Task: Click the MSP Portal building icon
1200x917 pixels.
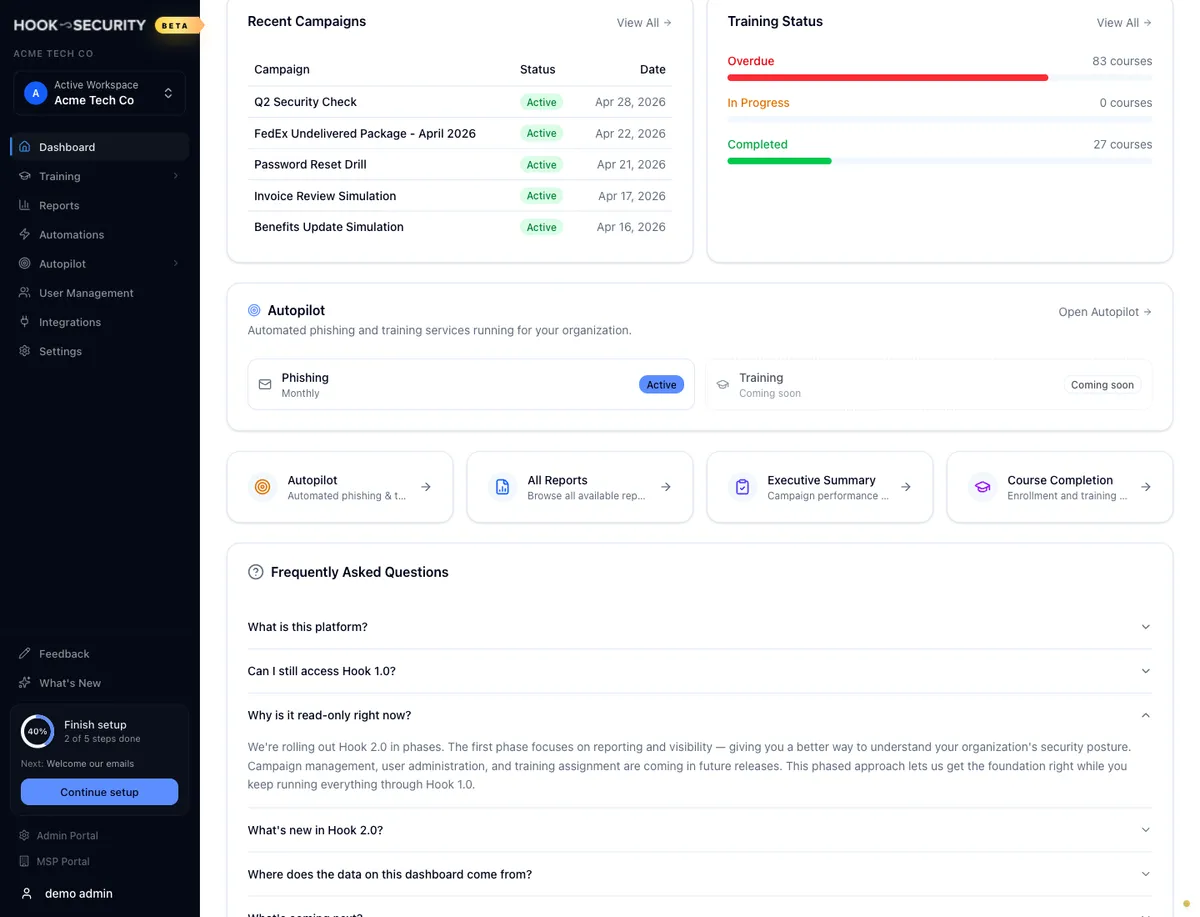Action: (x=25, y=861)
